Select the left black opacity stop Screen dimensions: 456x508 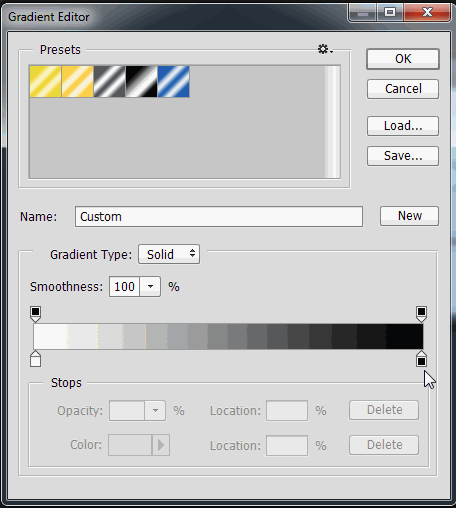click(36, 314)
